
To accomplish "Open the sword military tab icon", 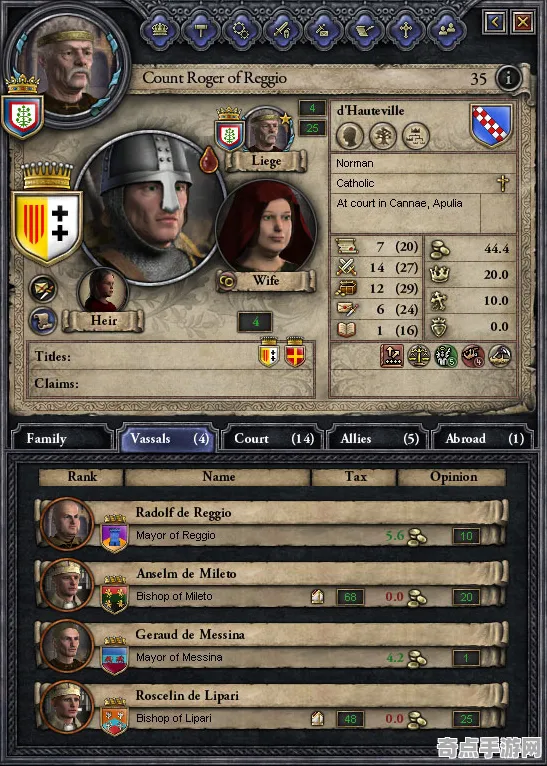I will pyautogui.click(x=282, y=30).
